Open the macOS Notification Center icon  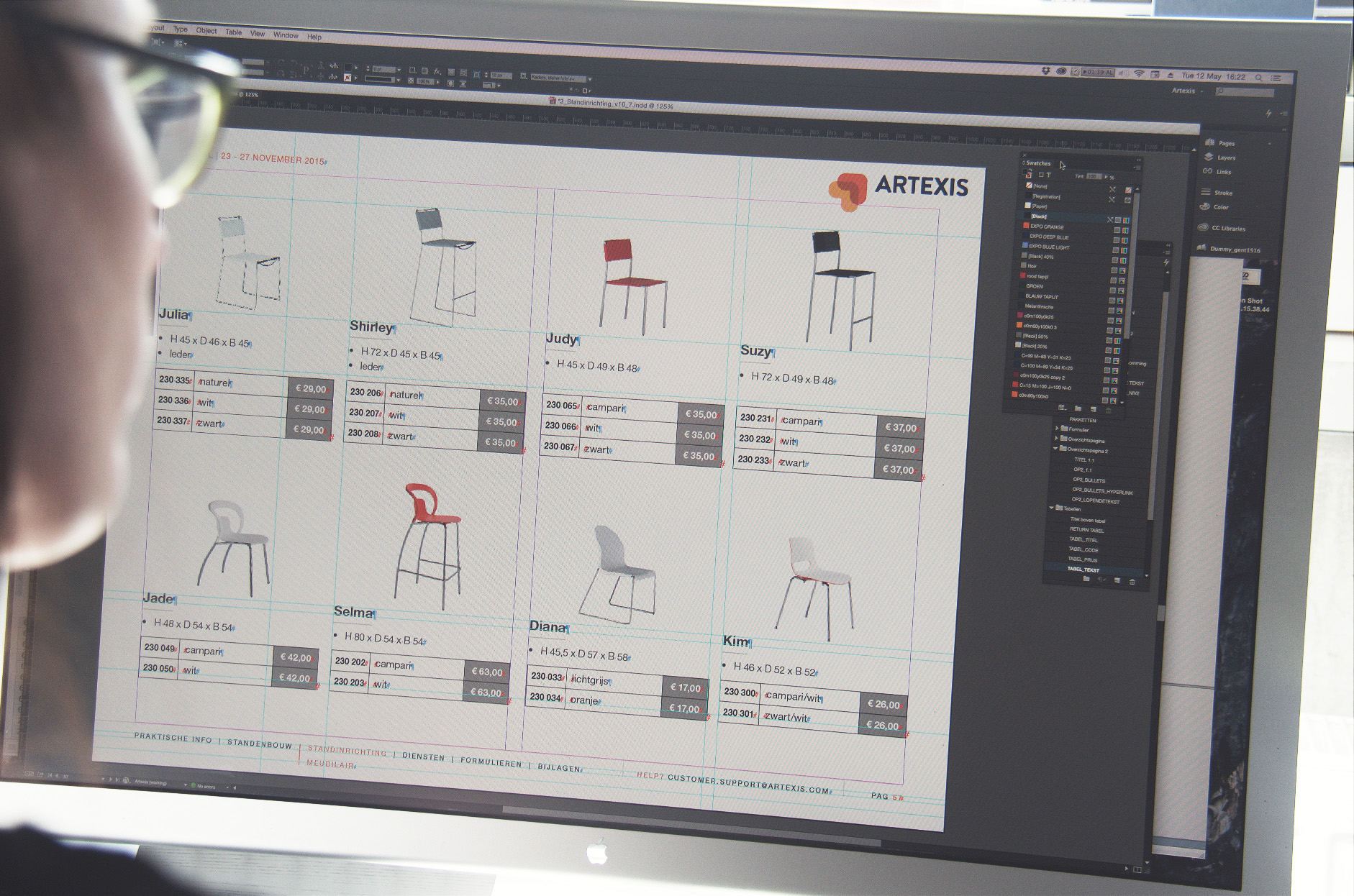click(1276, 78)
